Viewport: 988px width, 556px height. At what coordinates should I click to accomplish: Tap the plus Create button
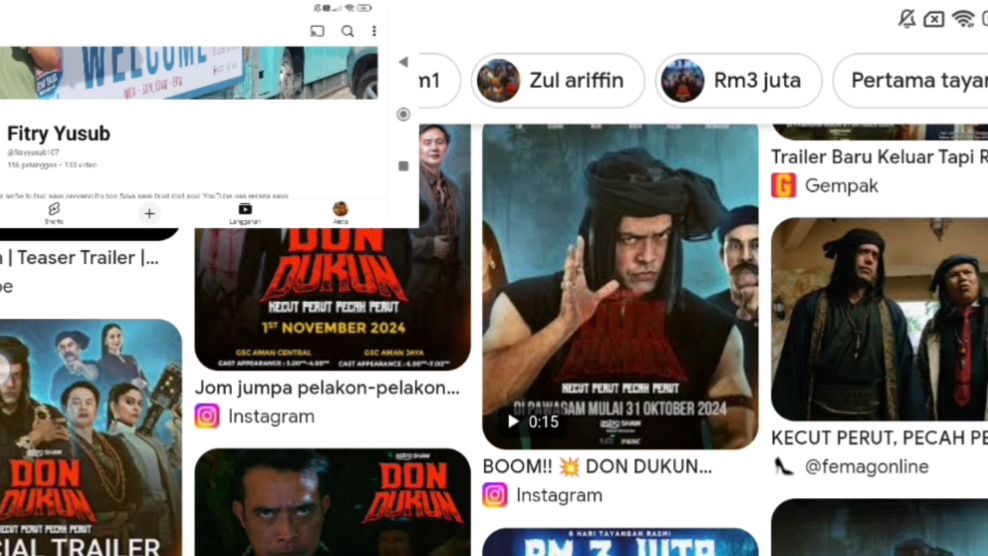pyautogui.click(x=149, y=214)
